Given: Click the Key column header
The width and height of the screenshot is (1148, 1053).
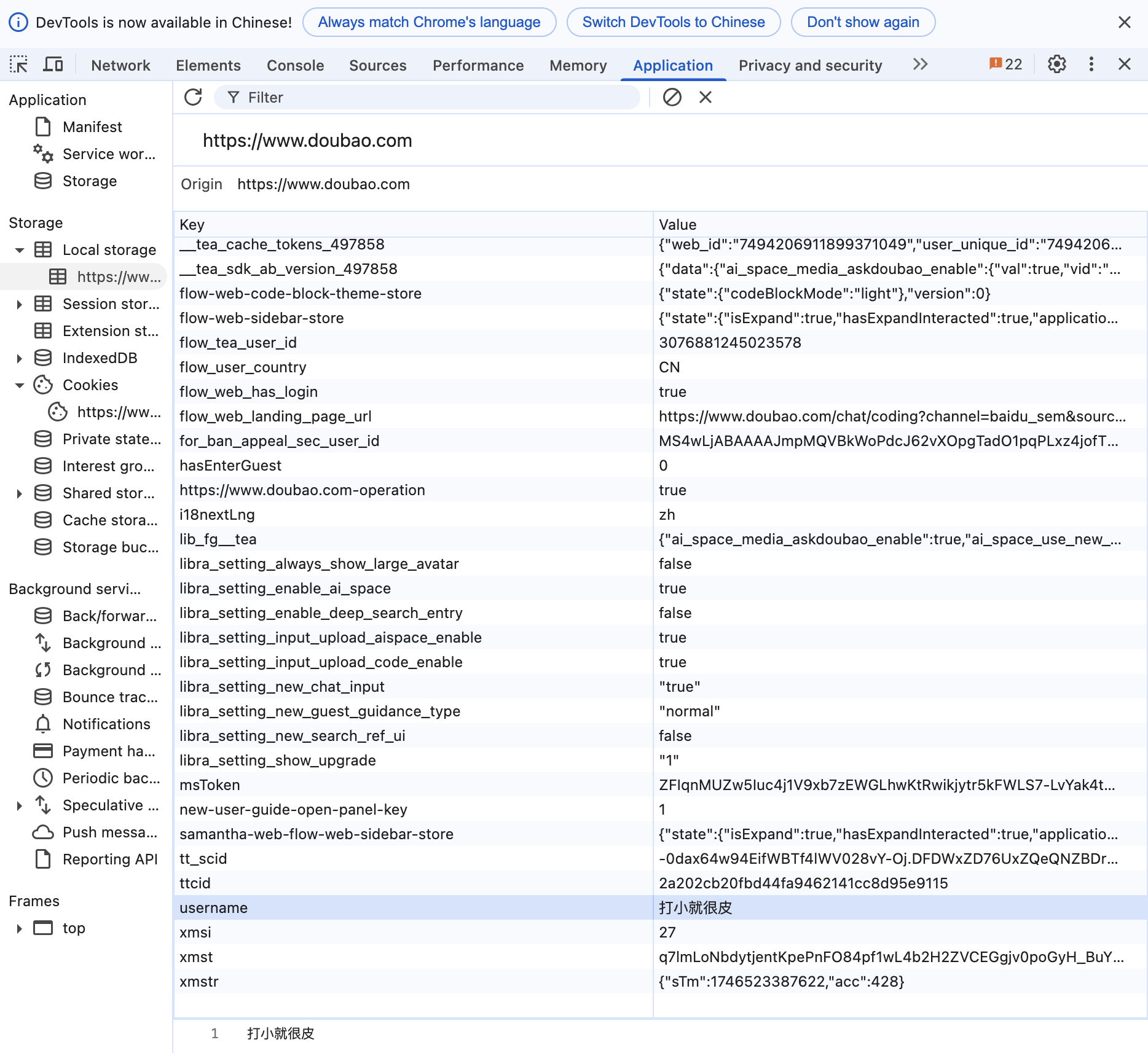Looking at the screenshot, I should point(413,224).
